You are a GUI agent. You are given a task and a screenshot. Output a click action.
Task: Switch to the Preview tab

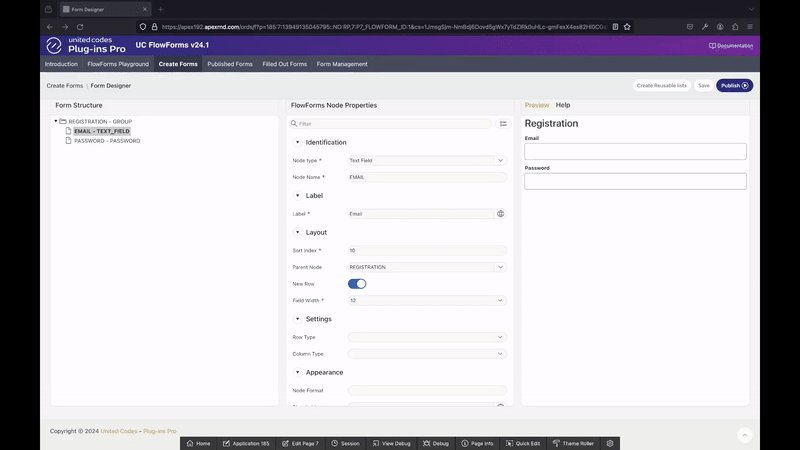point(537,105)
